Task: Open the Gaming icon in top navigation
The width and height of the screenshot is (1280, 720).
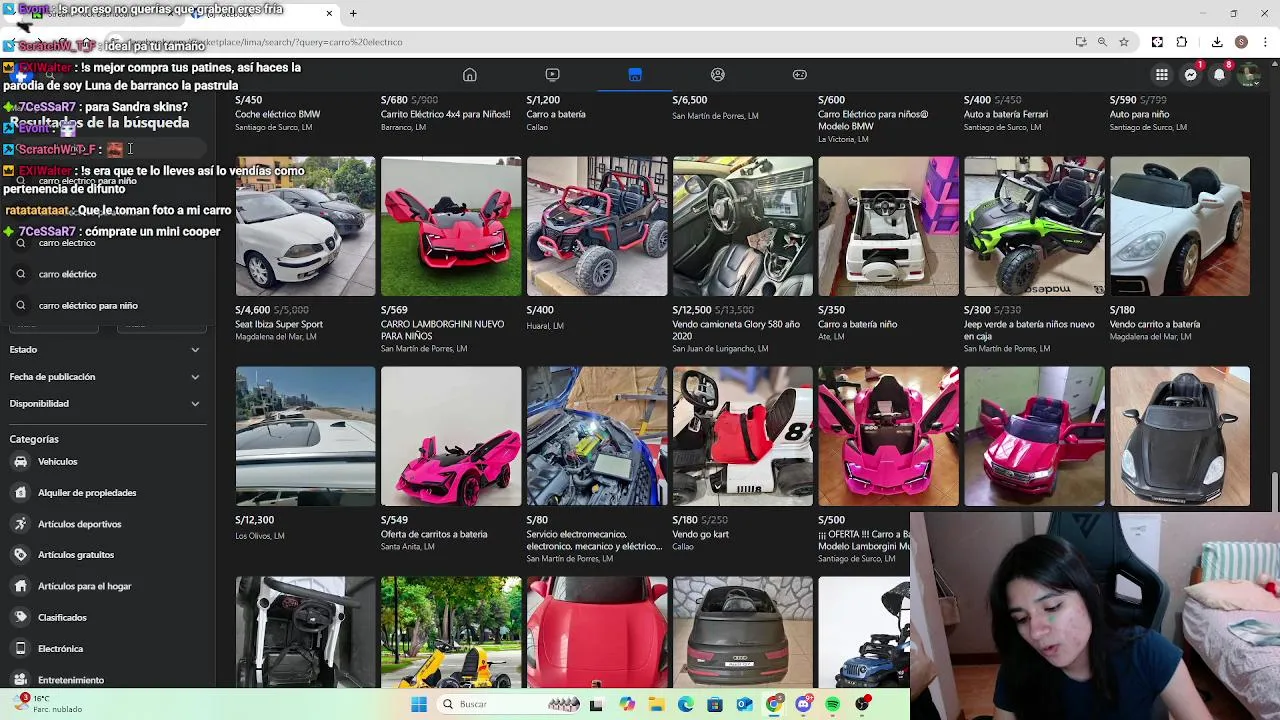Action: click(800, 75)
